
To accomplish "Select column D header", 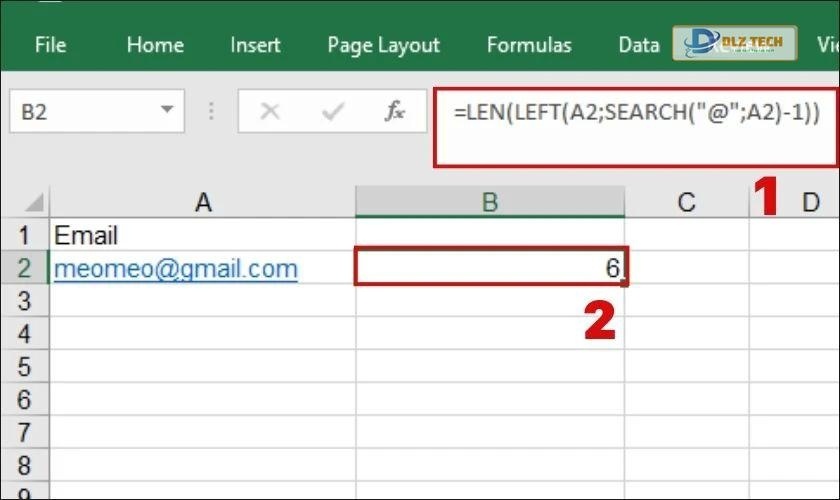I will click(x=811, y=202).
